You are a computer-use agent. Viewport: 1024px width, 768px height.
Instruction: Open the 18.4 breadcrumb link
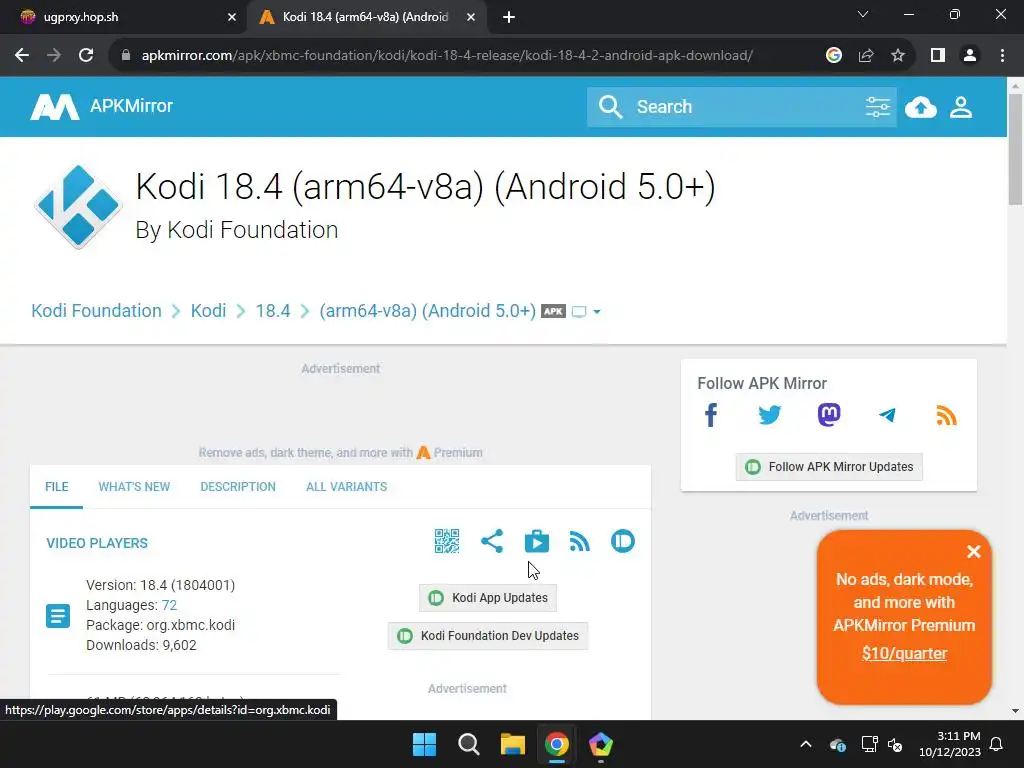click(x=272, y=311)
